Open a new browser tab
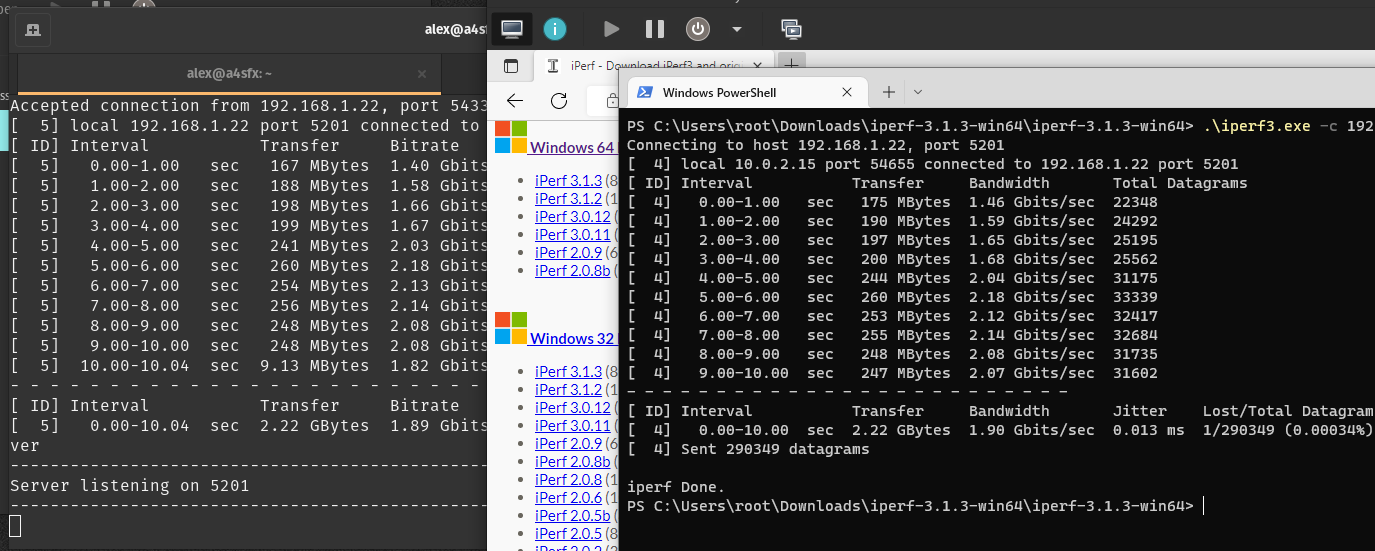This screenshot has height=551, width=1375. pos(790,65)
